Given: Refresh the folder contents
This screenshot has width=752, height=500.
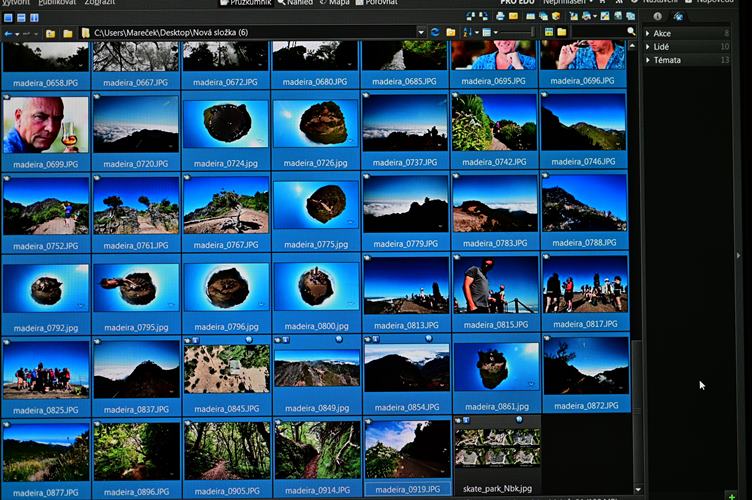Looking at the screenshot, I should pyautogui.click(x=435, y=32).
